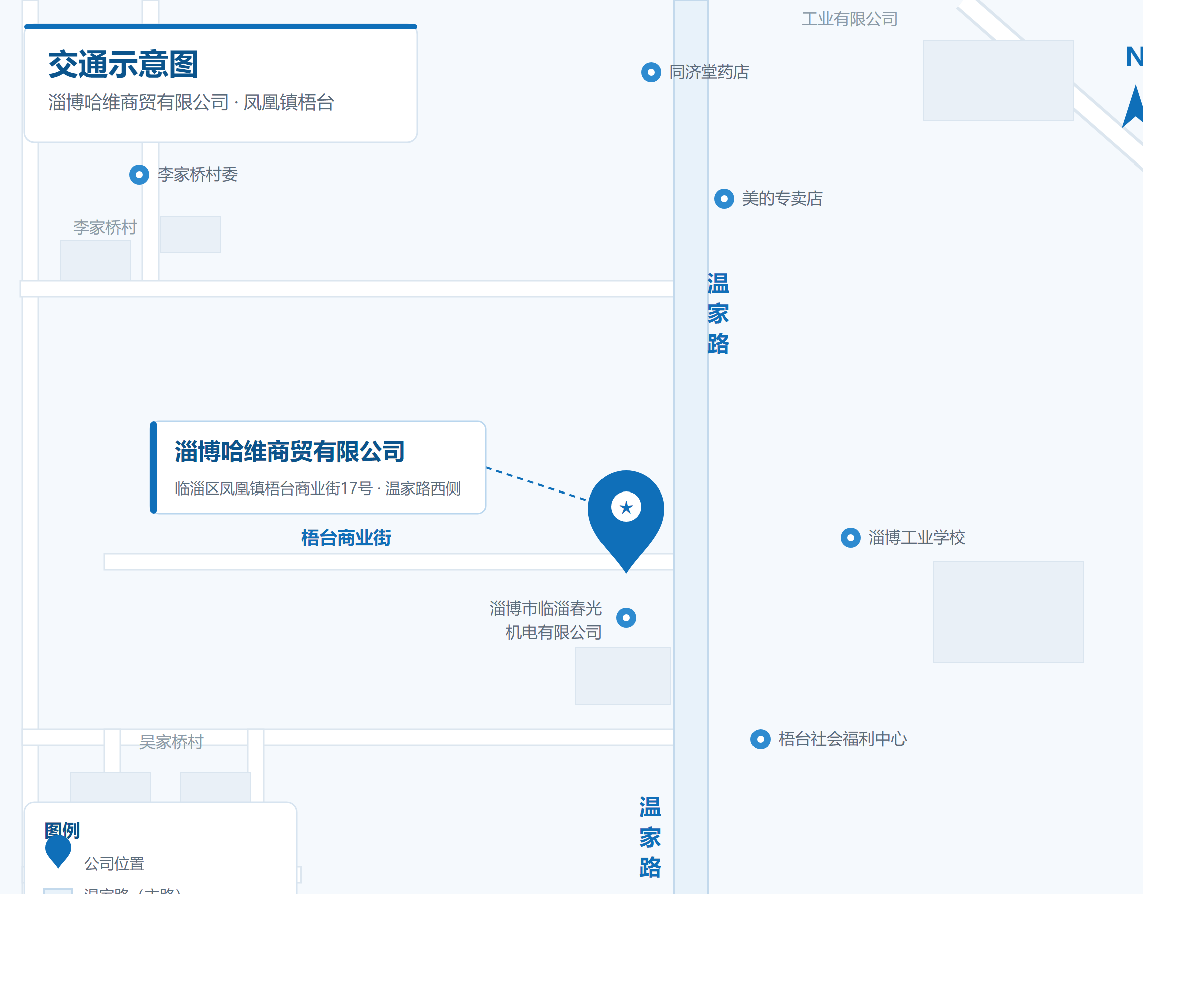Click the 交通示意图 title
The width and height of the screenshot is (1204, 983).
(x=123, y=64)
